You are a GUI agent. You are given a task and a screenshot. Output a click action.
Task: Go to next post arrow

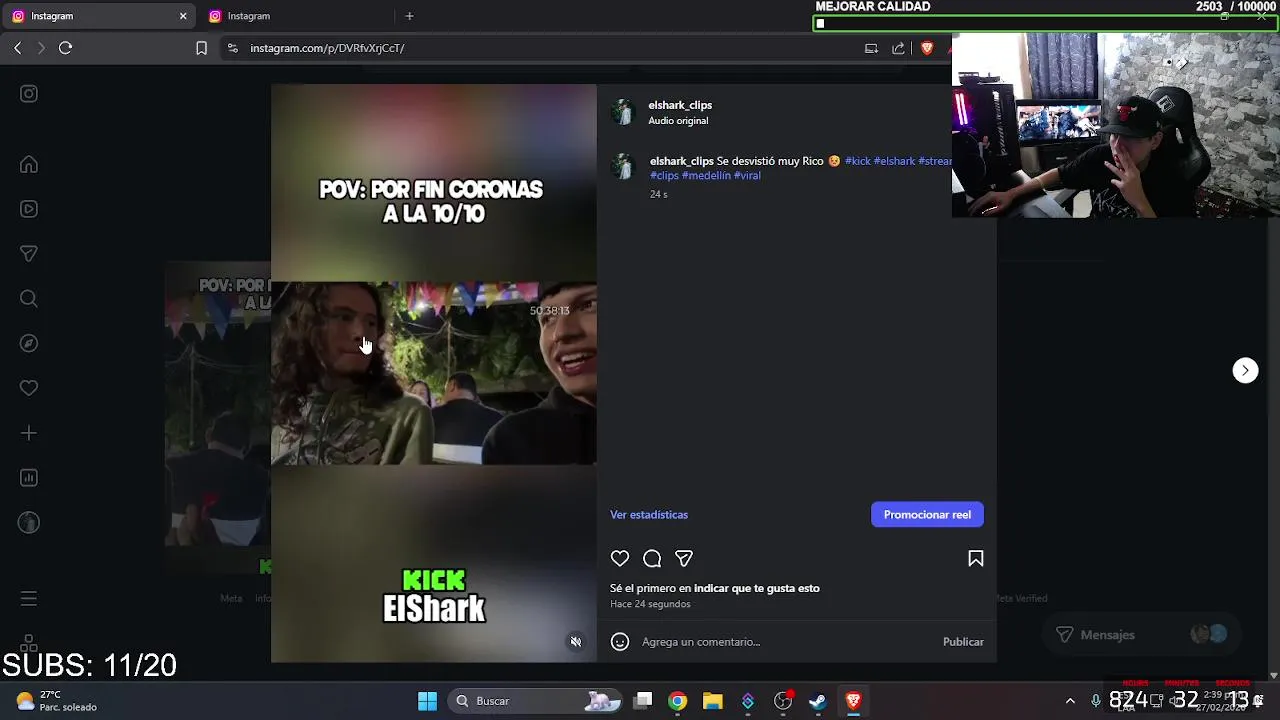coord(1245,371)
